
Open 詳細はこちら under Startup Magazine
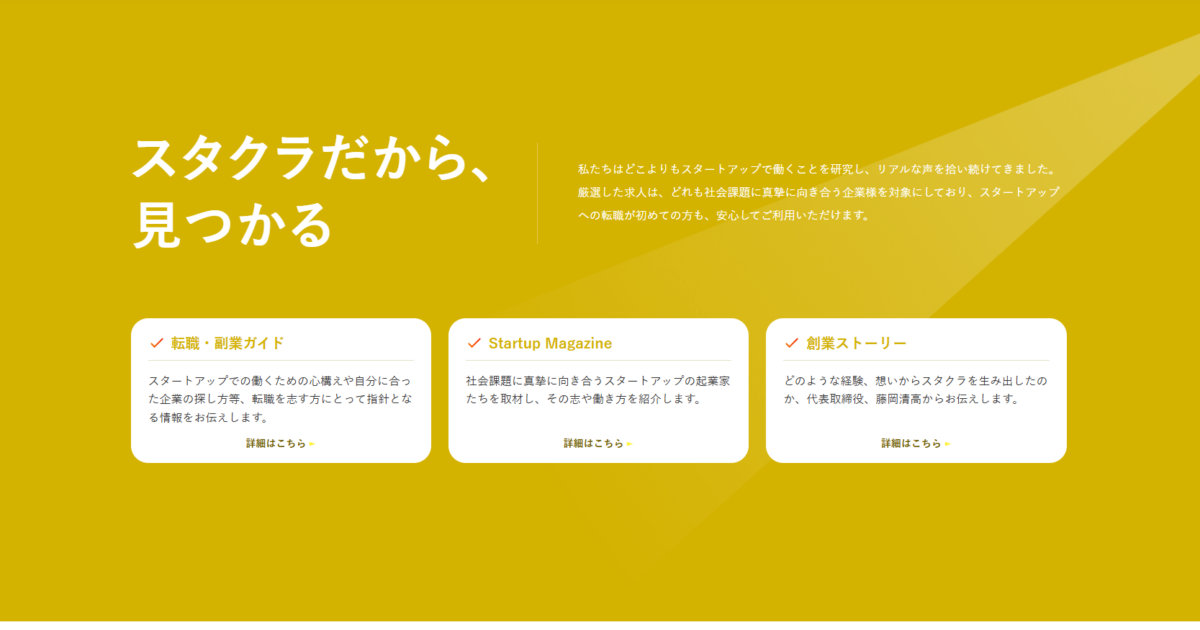coord(593,443)
